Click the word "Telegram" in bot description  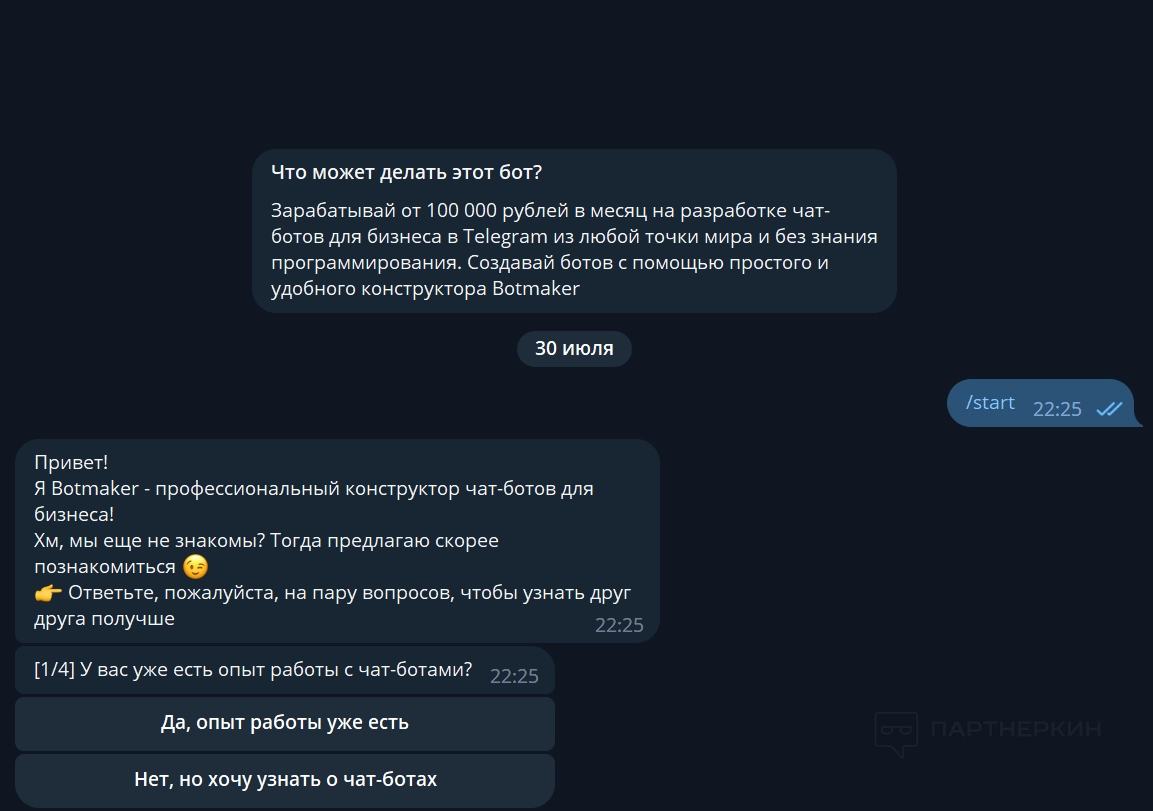505,237
